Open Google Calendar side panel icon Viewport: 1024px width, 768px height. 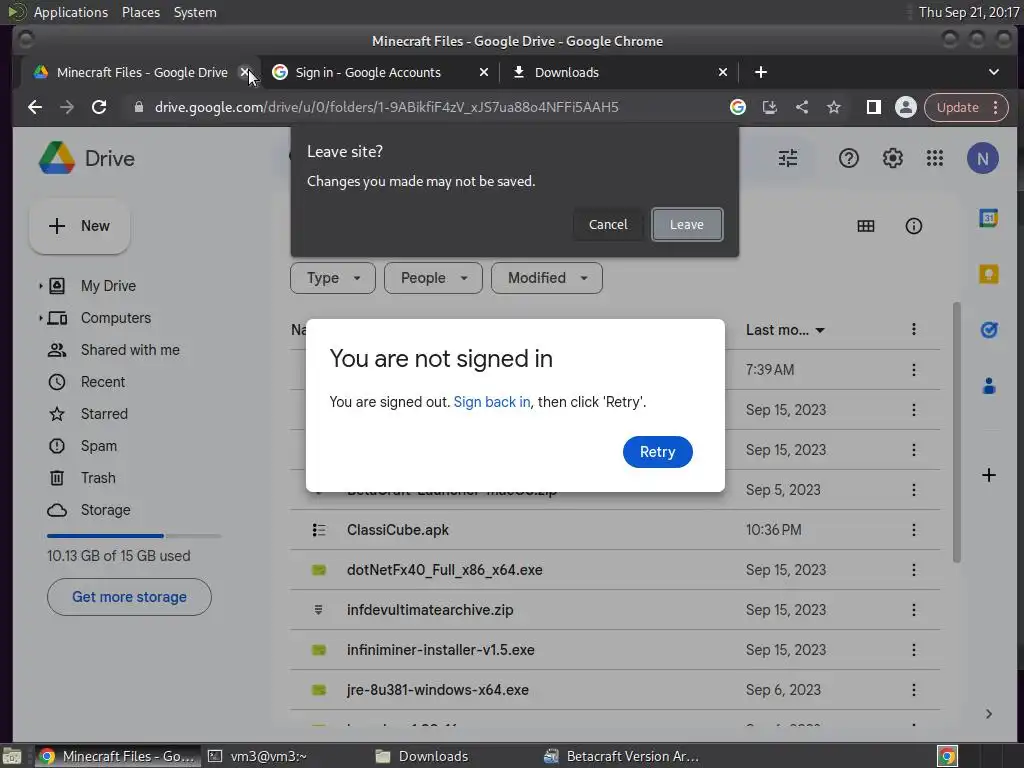(x=988, y=218)
